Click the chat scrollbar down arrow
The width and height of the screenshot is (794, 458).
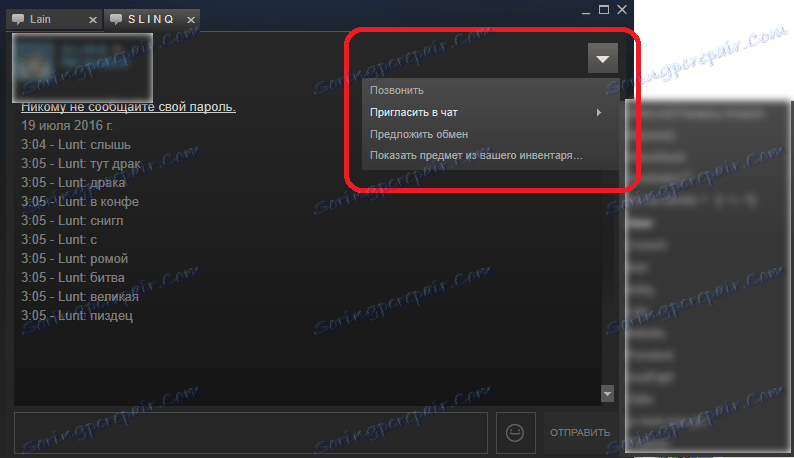(608, 394)
